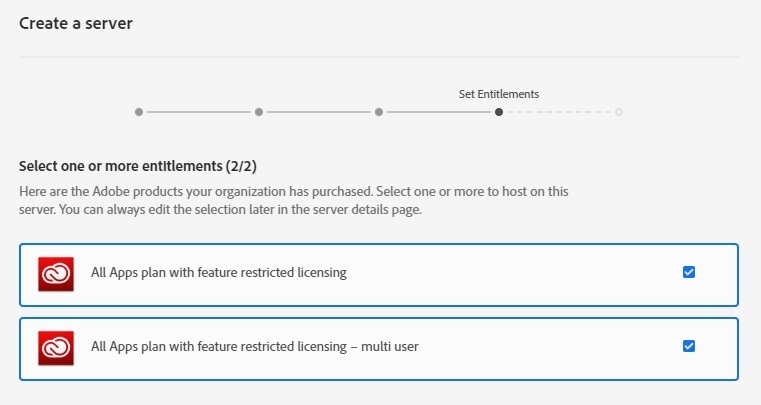Click the Creative Cloud icon in multi user entitlement
The image size is (761, 405).
point(56,348)
